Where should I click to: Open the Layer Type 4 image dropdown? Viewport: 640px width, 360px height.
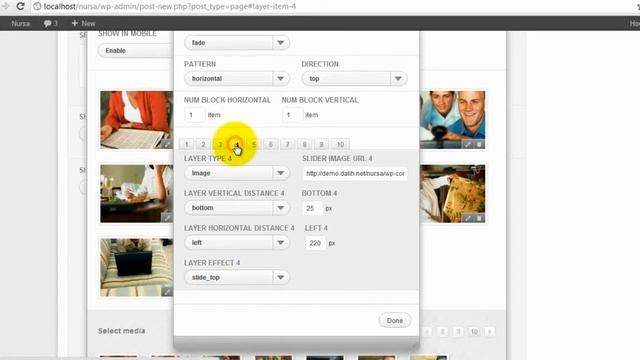(237, 173)
